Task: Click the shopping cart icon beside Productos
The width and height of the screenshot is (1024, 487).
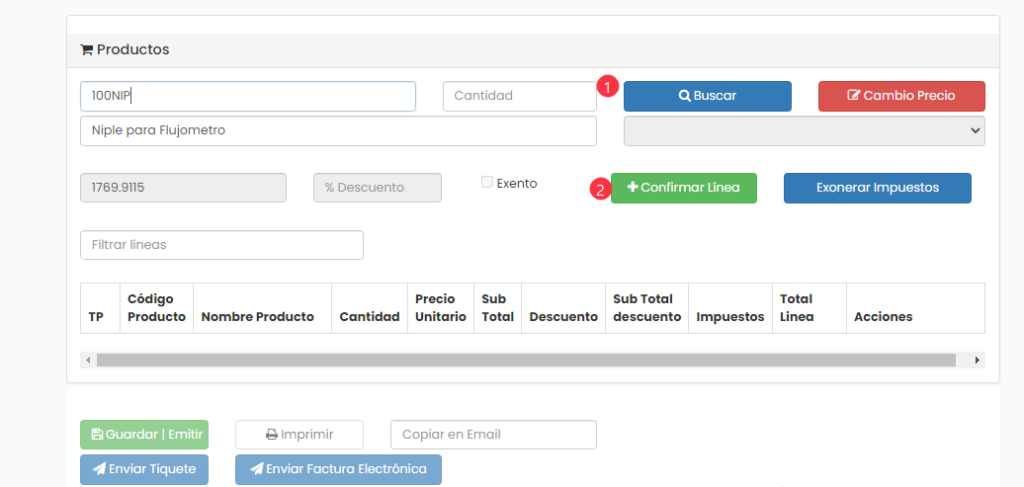Action: [x=86, y=50]
